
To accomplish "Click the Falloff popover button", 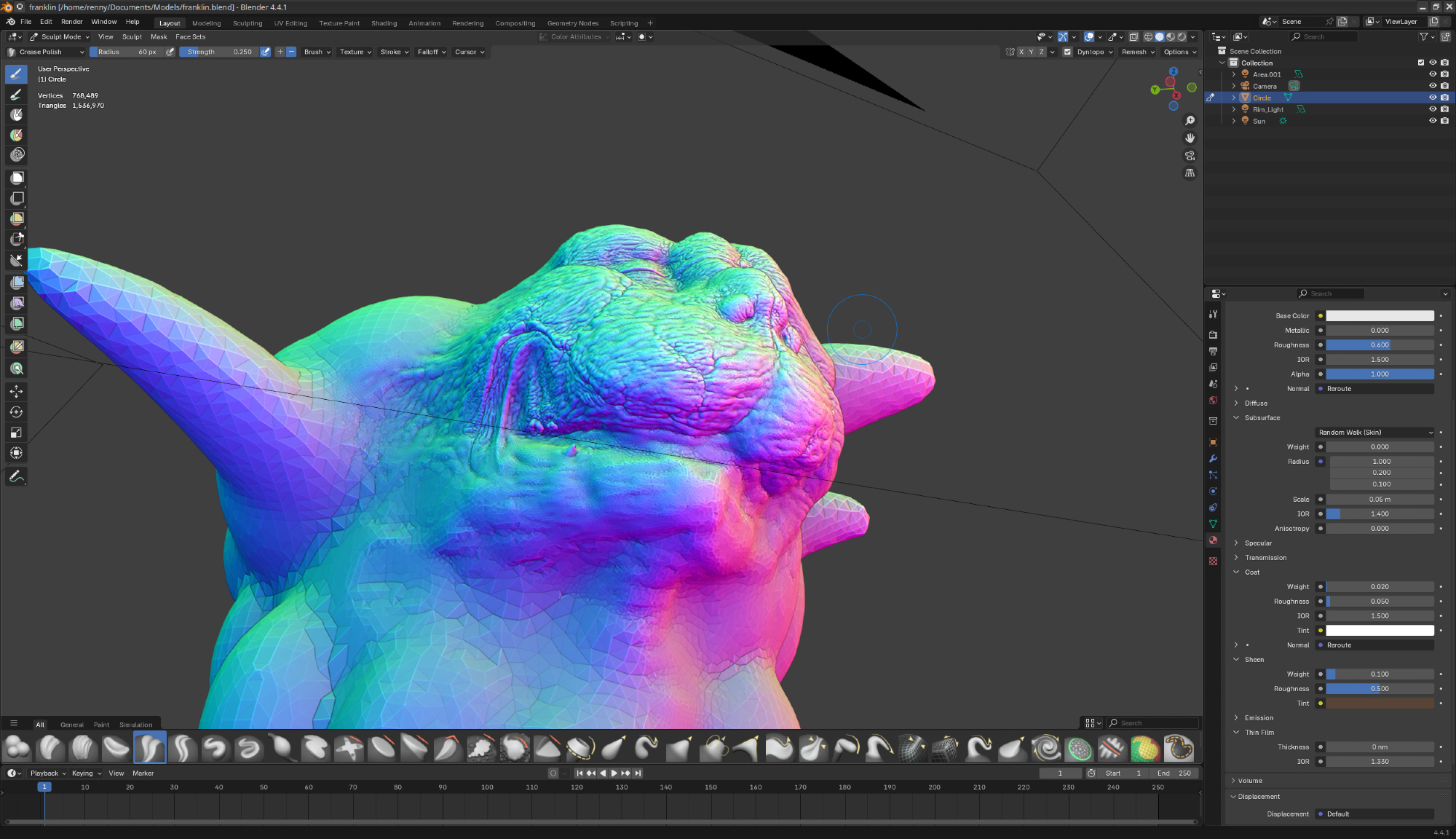I will (431, 52).
